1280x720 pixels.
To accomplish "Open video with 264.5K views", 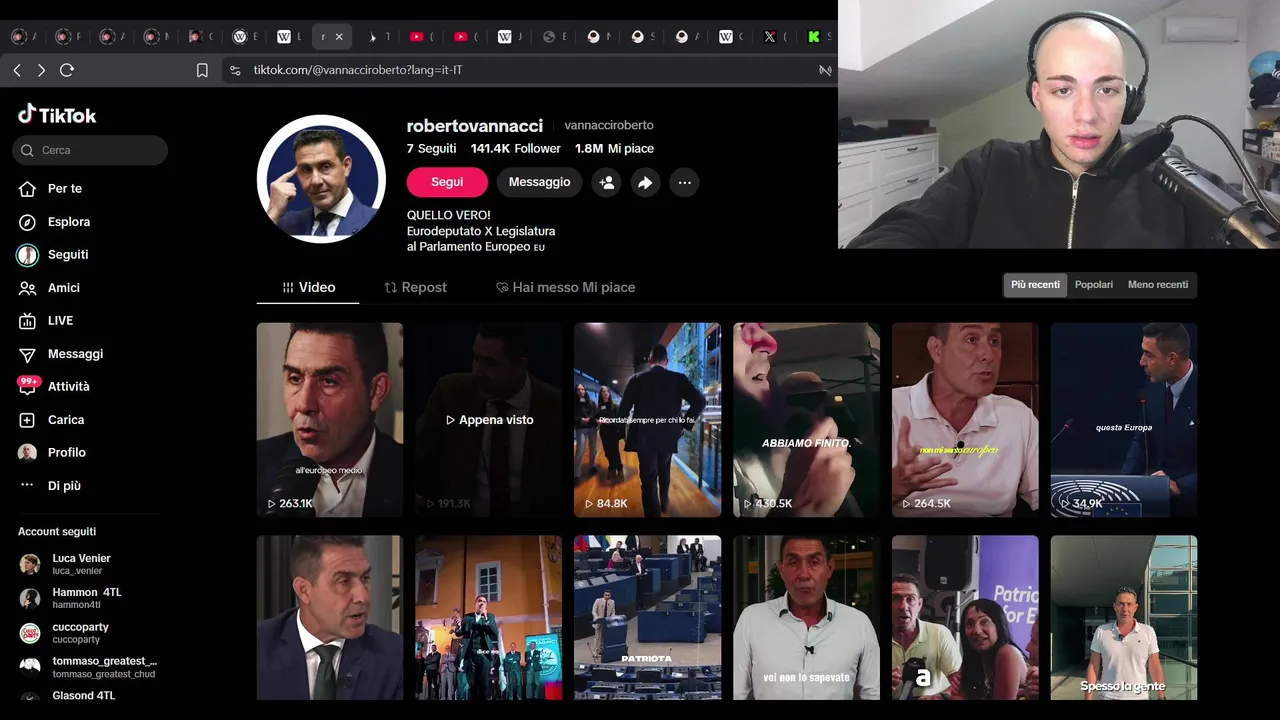I will click(965, 420).
